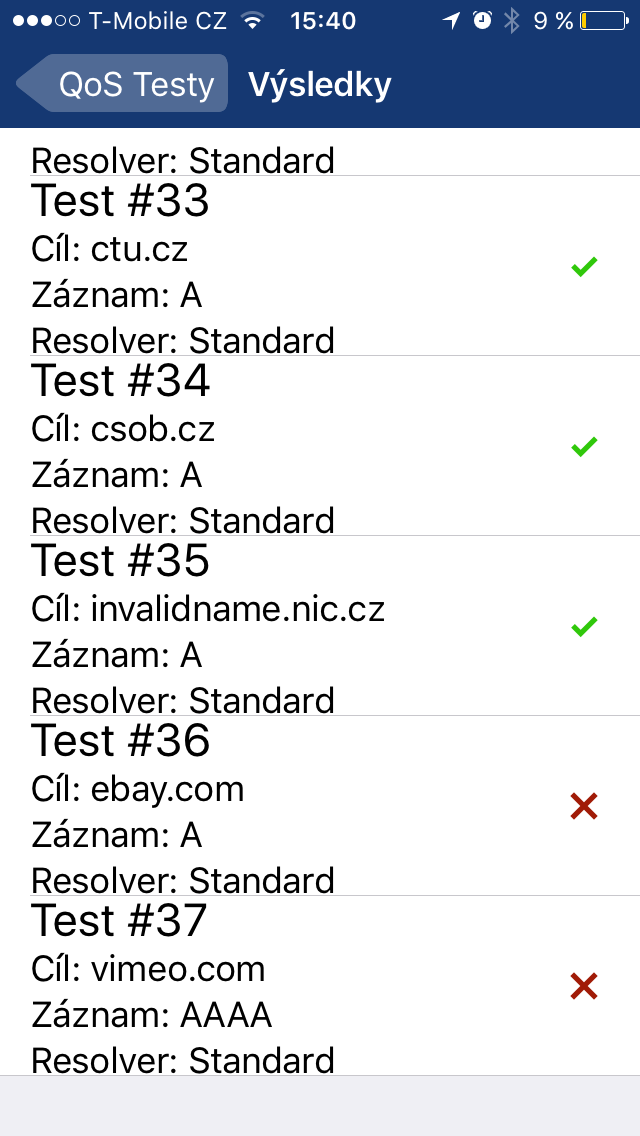The height and width of the screenshot is (1136, 640).
Task: Tap the red cross for Test #36
Action: (x=584, y=806)
